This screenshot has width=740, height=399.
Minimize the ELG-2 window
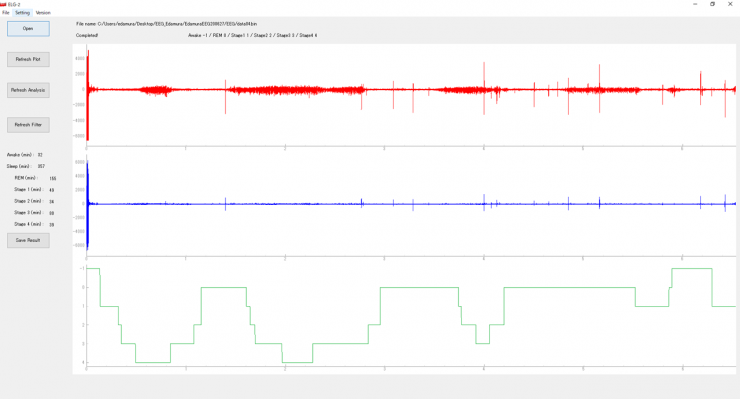pyautogui.click(x=695, y=4)
